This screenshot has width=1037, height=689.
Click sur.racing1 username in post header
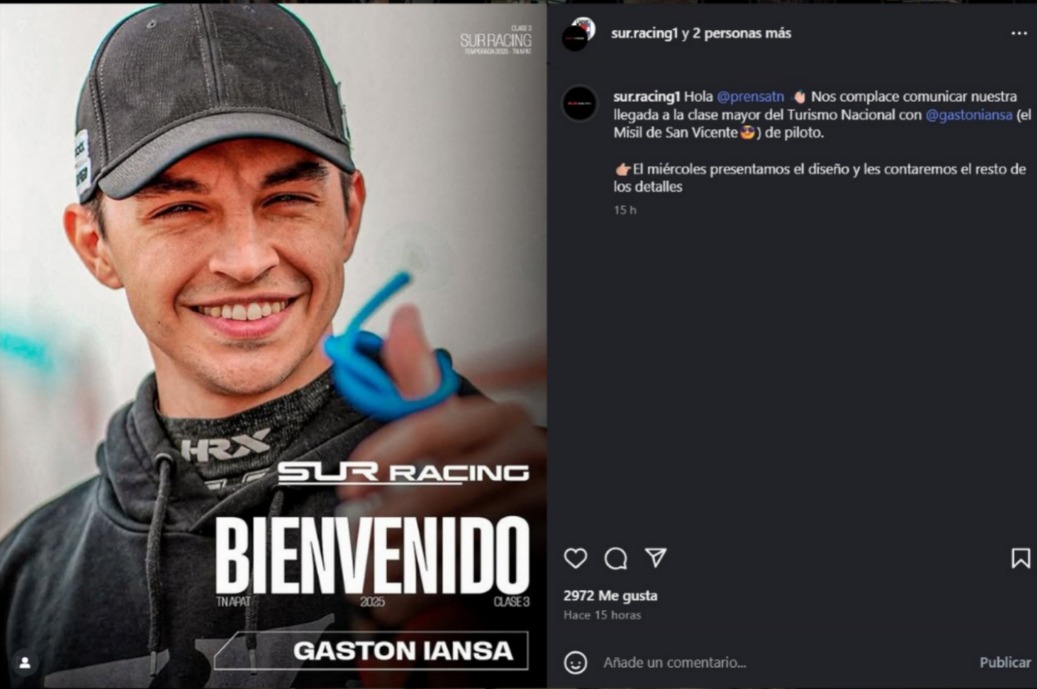[644, 33]
